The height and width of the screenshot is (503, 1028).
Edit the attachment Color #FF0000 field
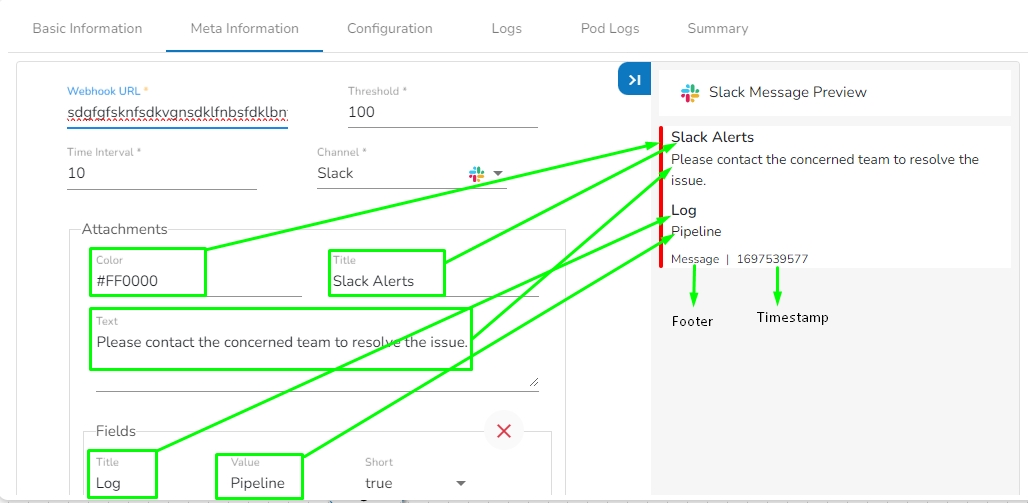pyautogui.click(x=150, y=281)
